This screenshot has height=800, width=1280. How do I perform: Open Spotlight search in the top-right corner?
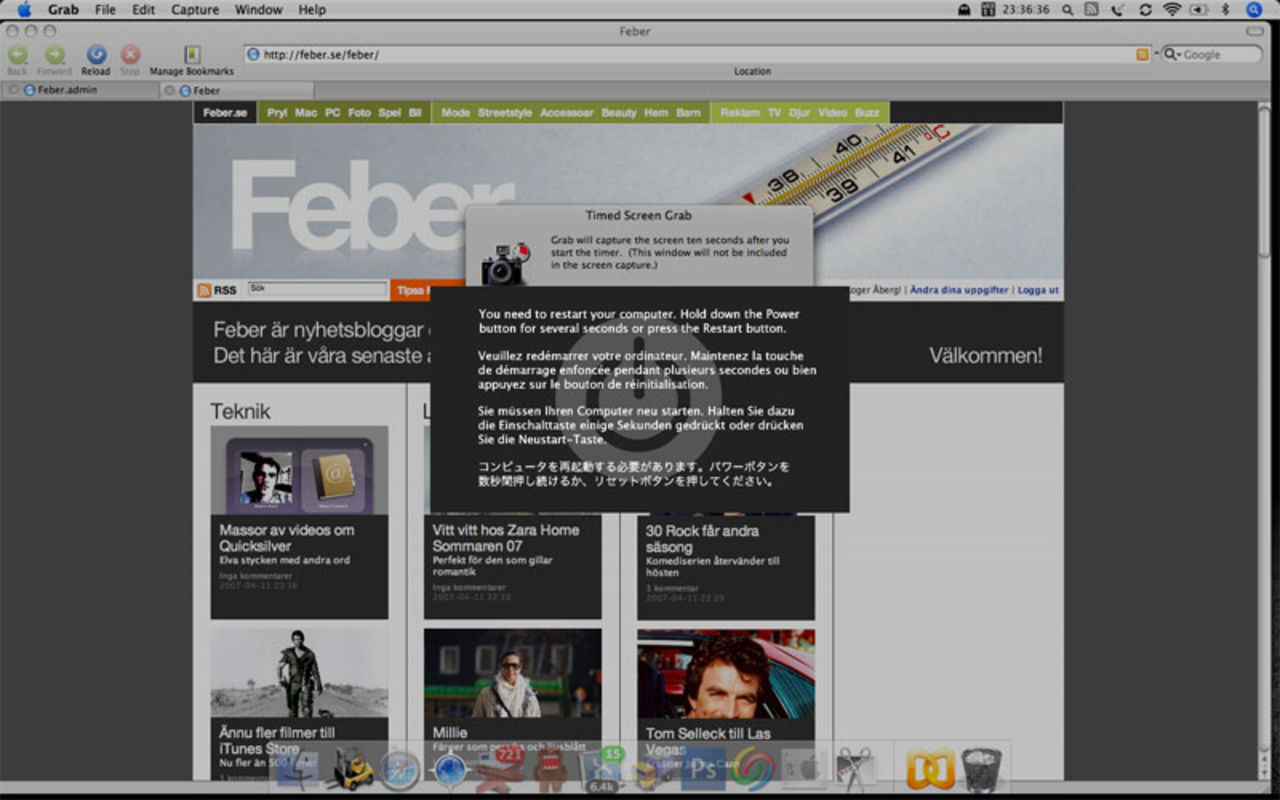[1254, 10]
